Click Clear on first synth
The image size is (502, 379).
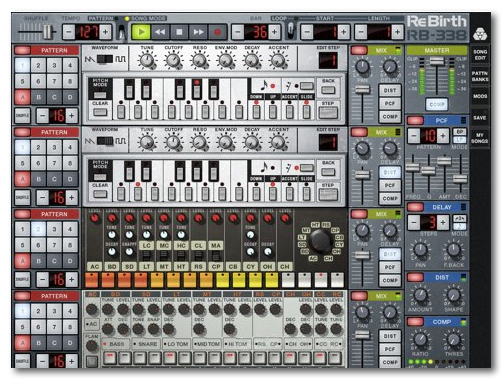tap(100, 112)
